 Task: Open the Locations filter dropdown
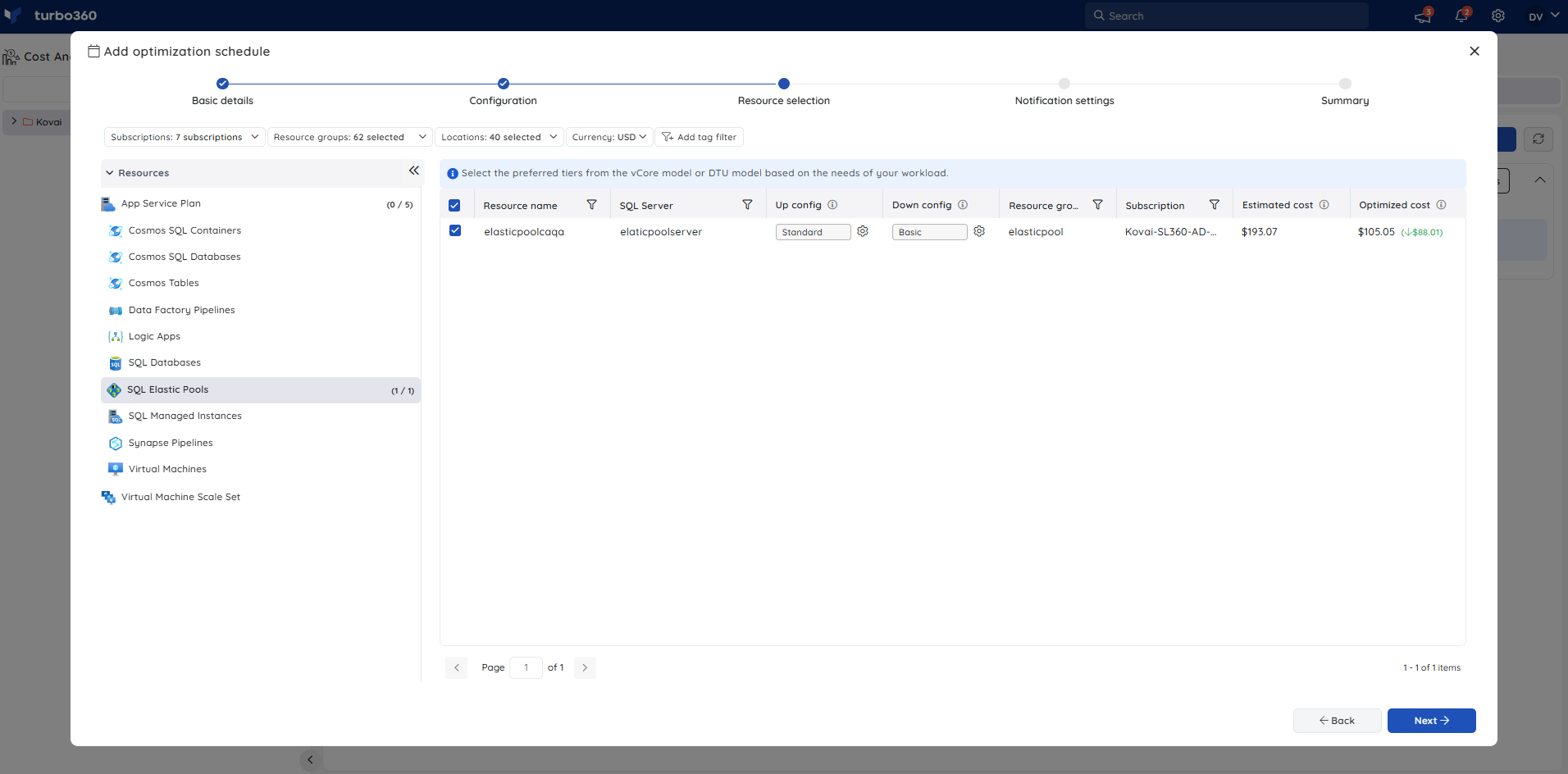[499, 137]
